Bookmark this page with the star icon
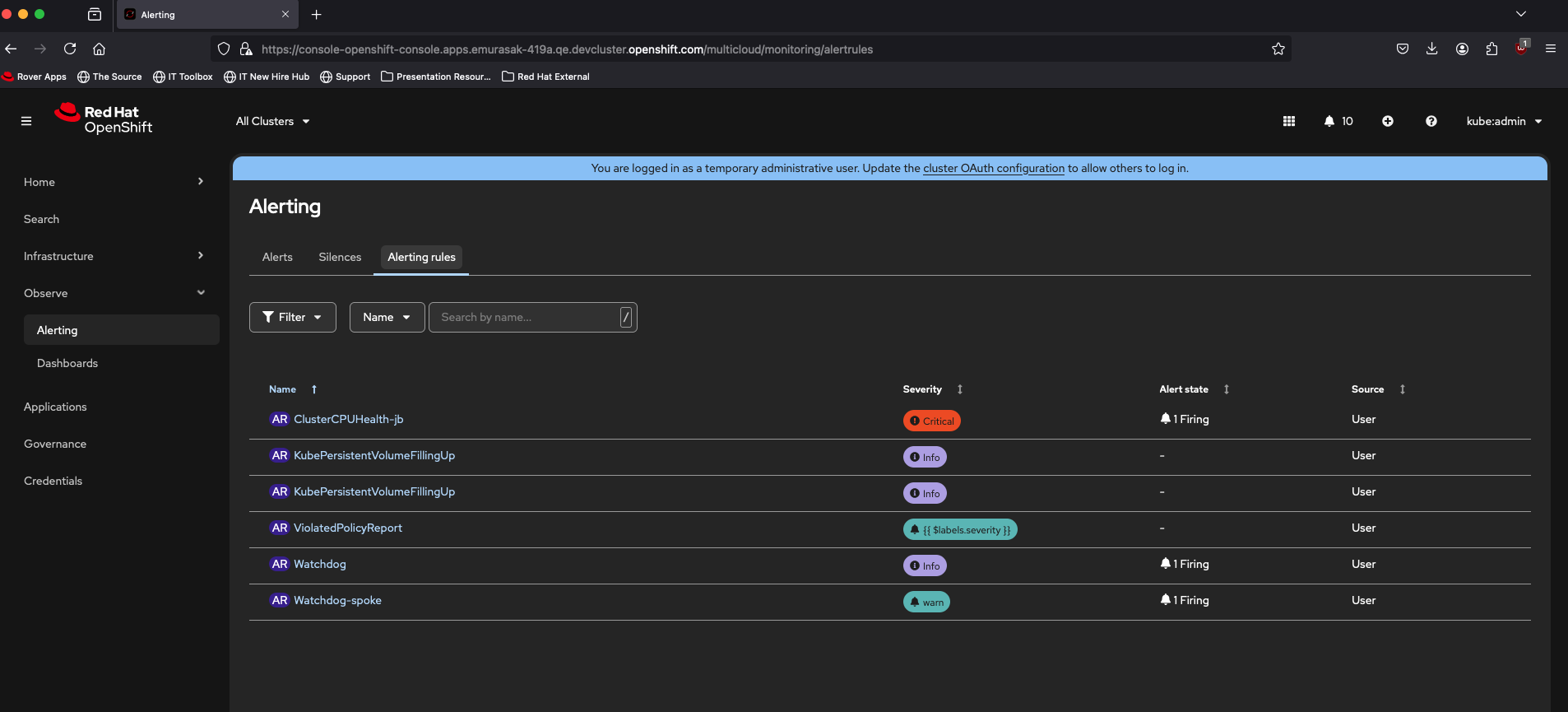Viewport: 1568px width, 712px height. 1278,49
